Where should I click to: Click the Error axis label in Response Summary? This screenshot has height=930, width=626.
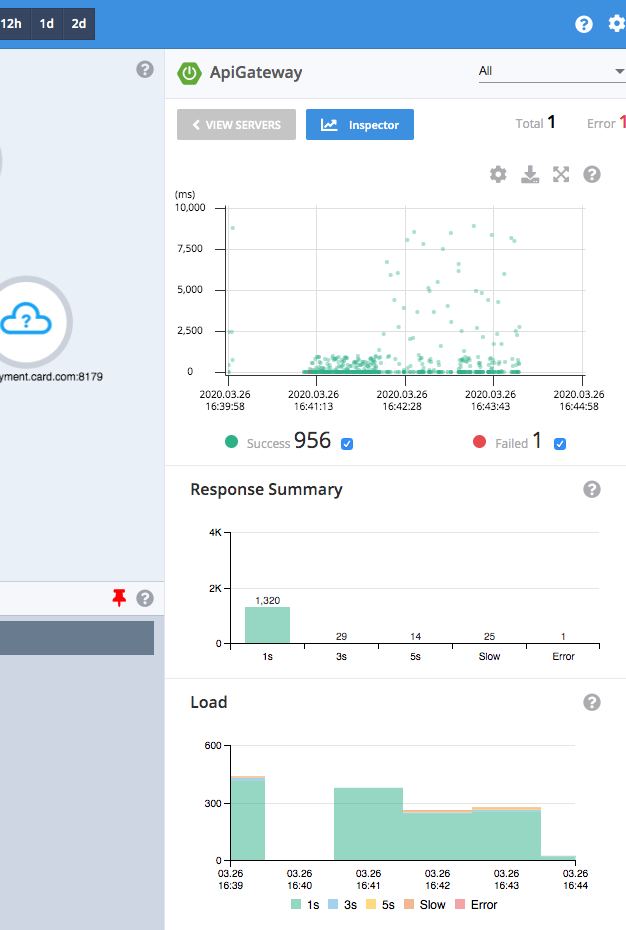click(x=563, y=656)
